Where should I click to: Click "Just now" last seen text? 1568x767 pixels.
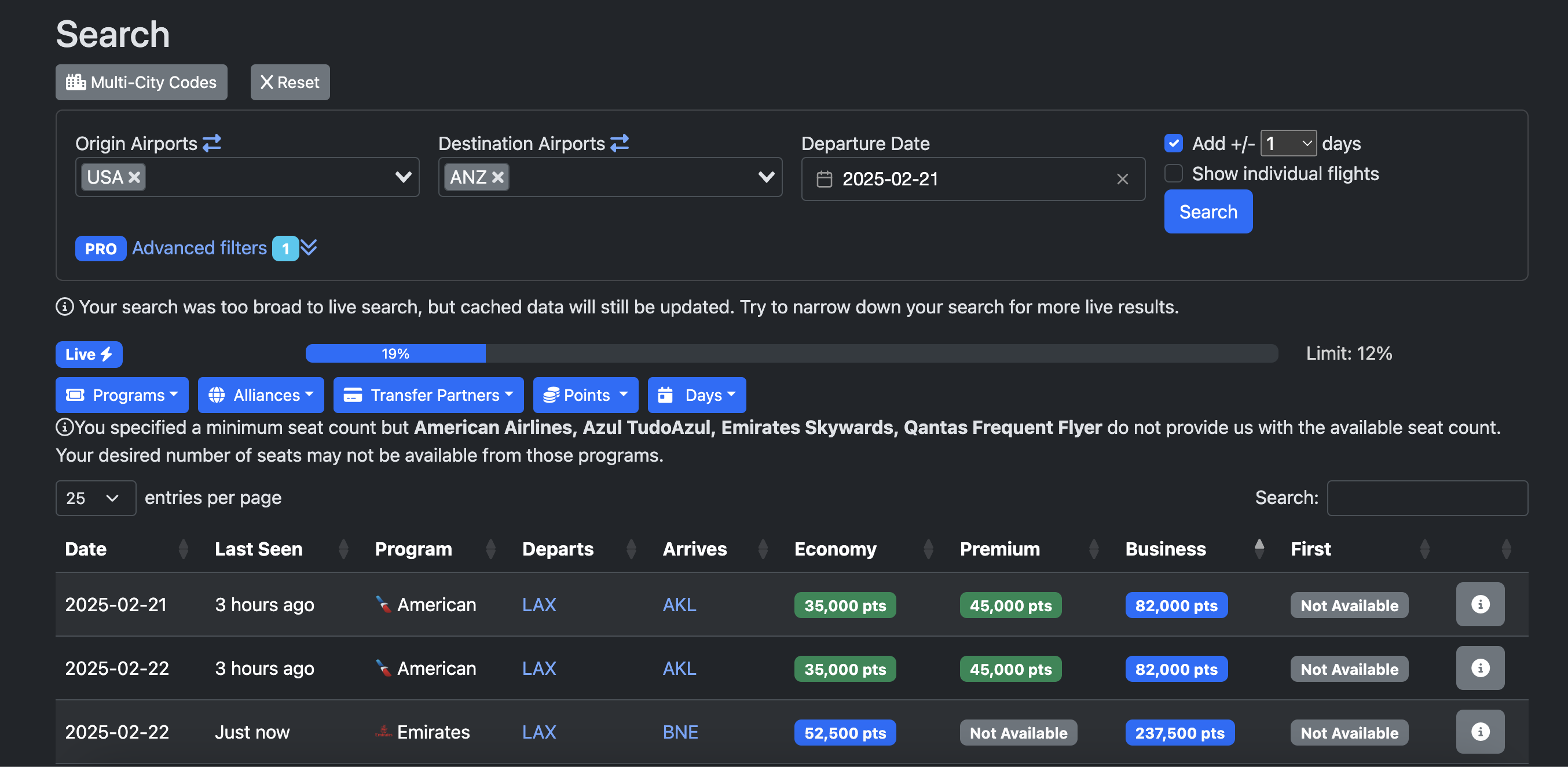pos(252,732)
